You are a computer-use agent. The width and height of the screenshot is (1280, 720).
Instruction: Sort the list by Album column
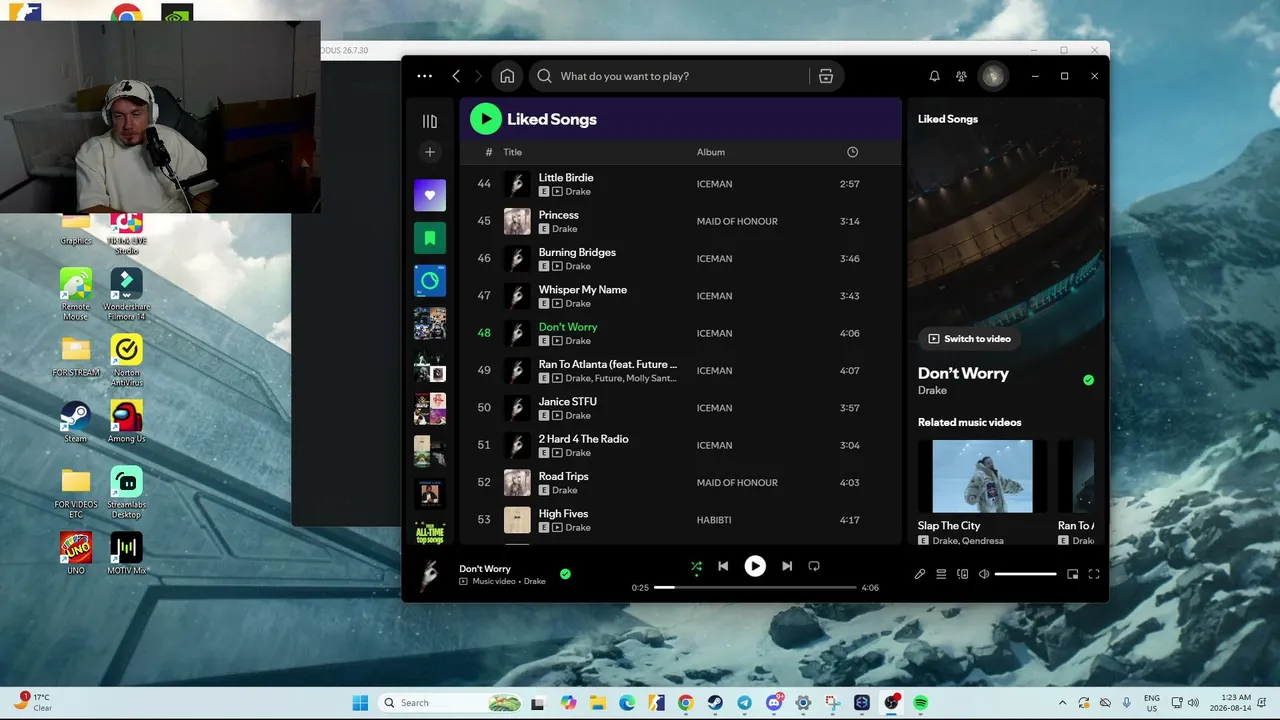tap(711, 152)
